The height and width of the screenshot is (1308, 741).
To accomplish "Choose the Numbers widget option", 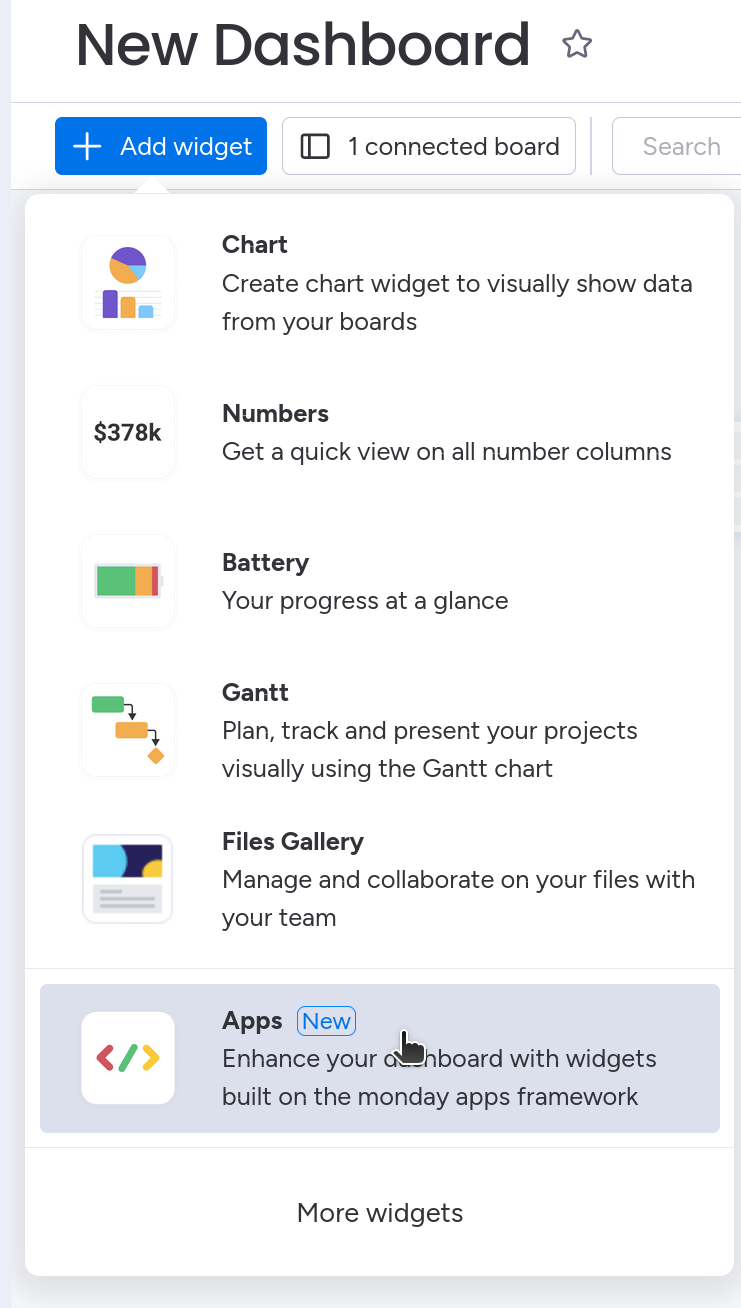I will (x=275, y=414).
